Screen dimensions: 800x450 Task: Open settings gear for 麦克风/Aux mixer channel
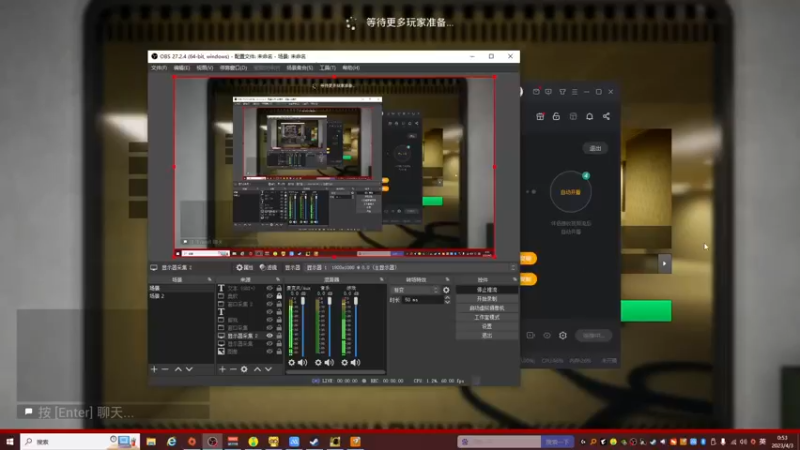pyautogui.click(x=291, y=362)
